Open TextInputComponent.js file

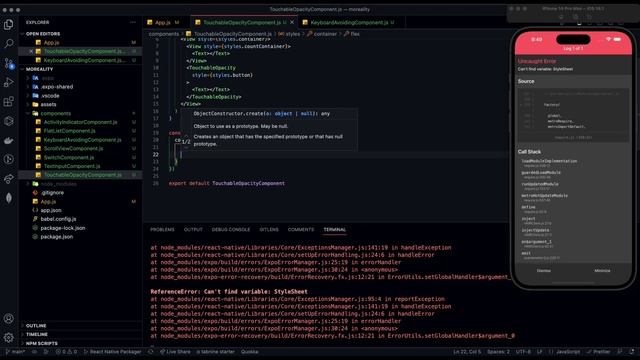[x=72, y=166]
